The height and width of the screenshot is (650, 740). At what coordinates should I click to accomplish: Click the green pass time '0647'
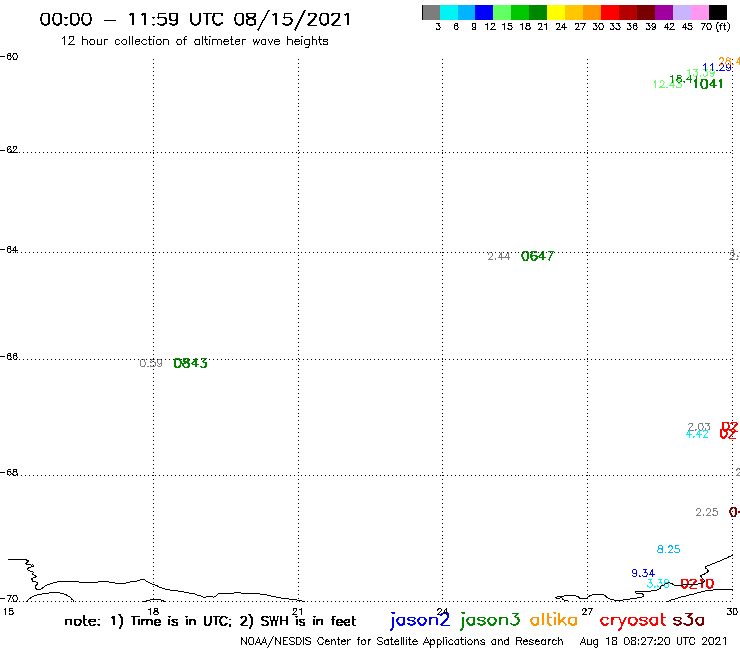538,256
